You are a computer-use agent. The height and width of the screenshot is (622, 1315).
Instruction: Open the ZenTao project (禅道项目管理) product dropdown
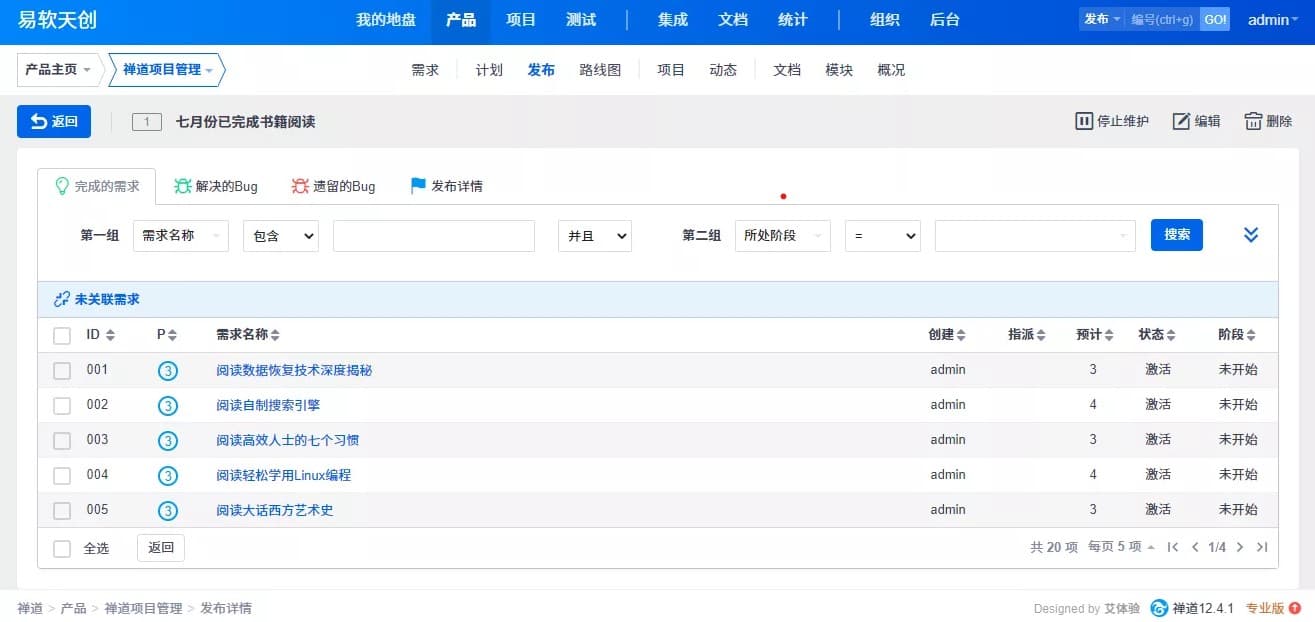[x=167, y=70]
